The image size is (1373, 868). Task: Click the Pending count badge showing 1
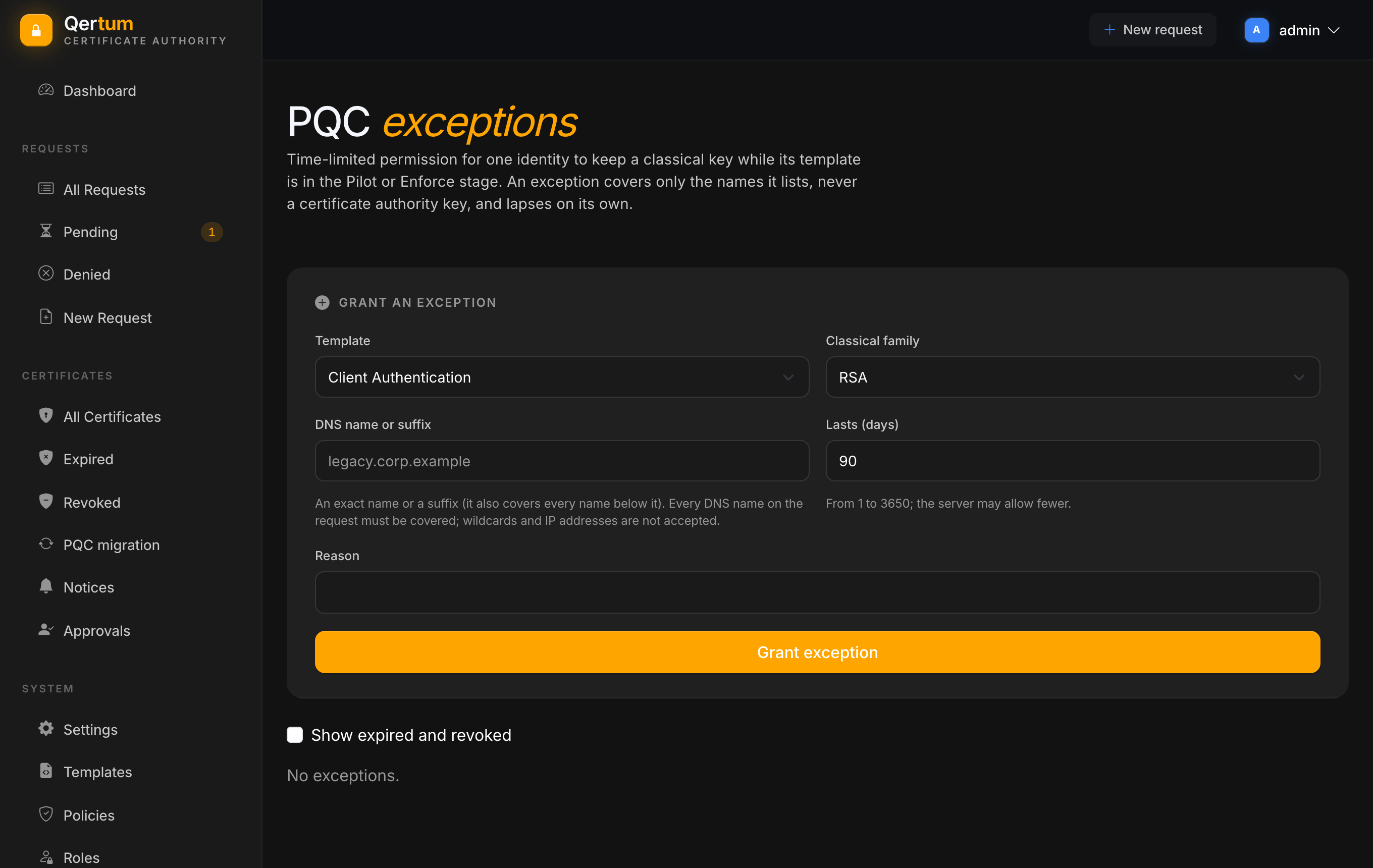tap(212, 232)
